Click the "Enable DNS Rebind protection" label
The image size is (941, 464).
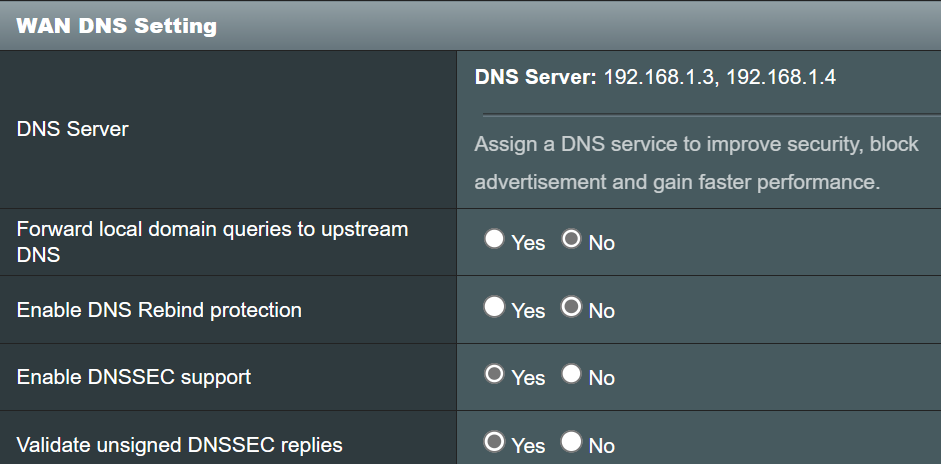[159, 310]
